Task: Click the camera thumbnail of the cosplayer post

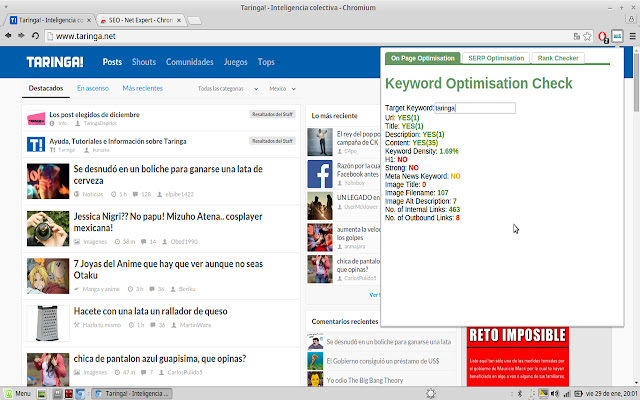Action: click(48, 229)
